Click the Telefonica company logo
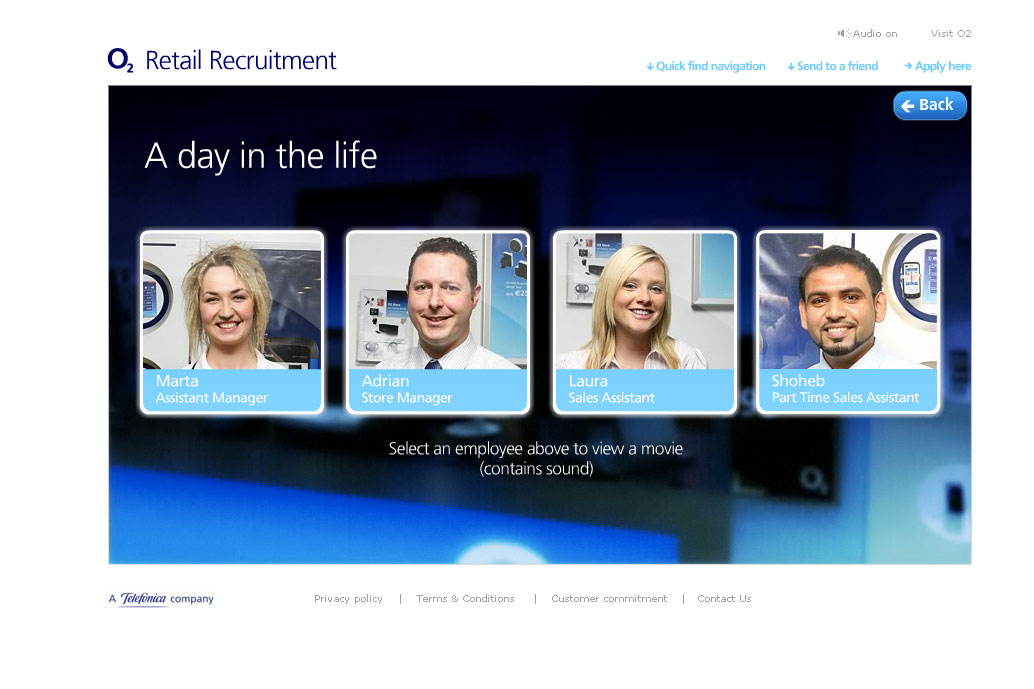This screenshot has height=689, width=1034. [x=161, y=599]
